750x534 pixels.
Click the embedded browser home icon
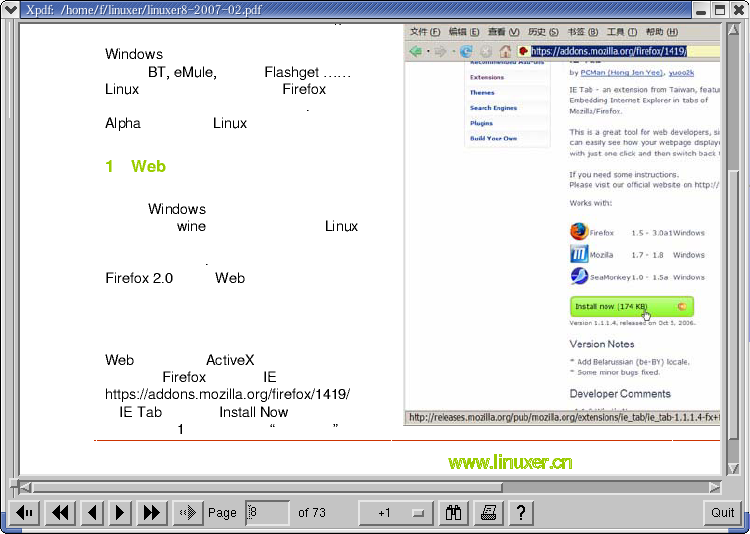point(505,51)
